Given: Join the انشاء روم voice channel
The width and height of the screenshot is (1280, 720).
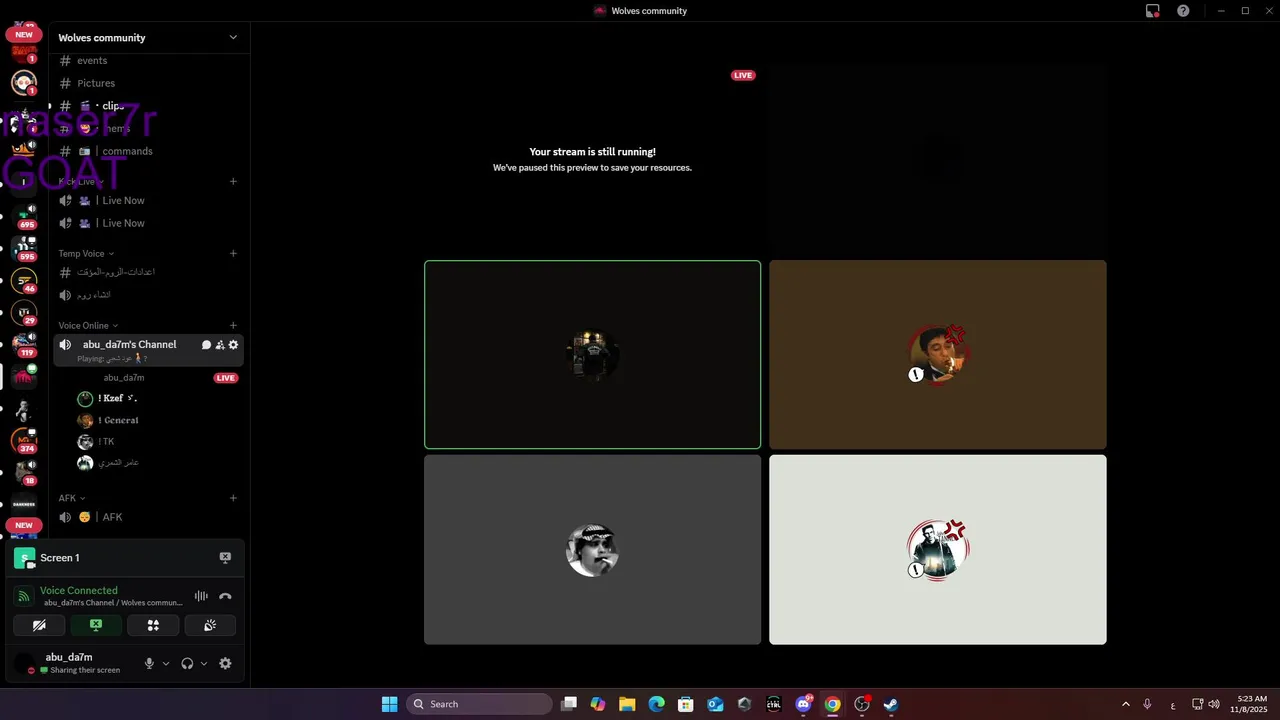Looking at the screenshot, I should (x=149, y=295).
